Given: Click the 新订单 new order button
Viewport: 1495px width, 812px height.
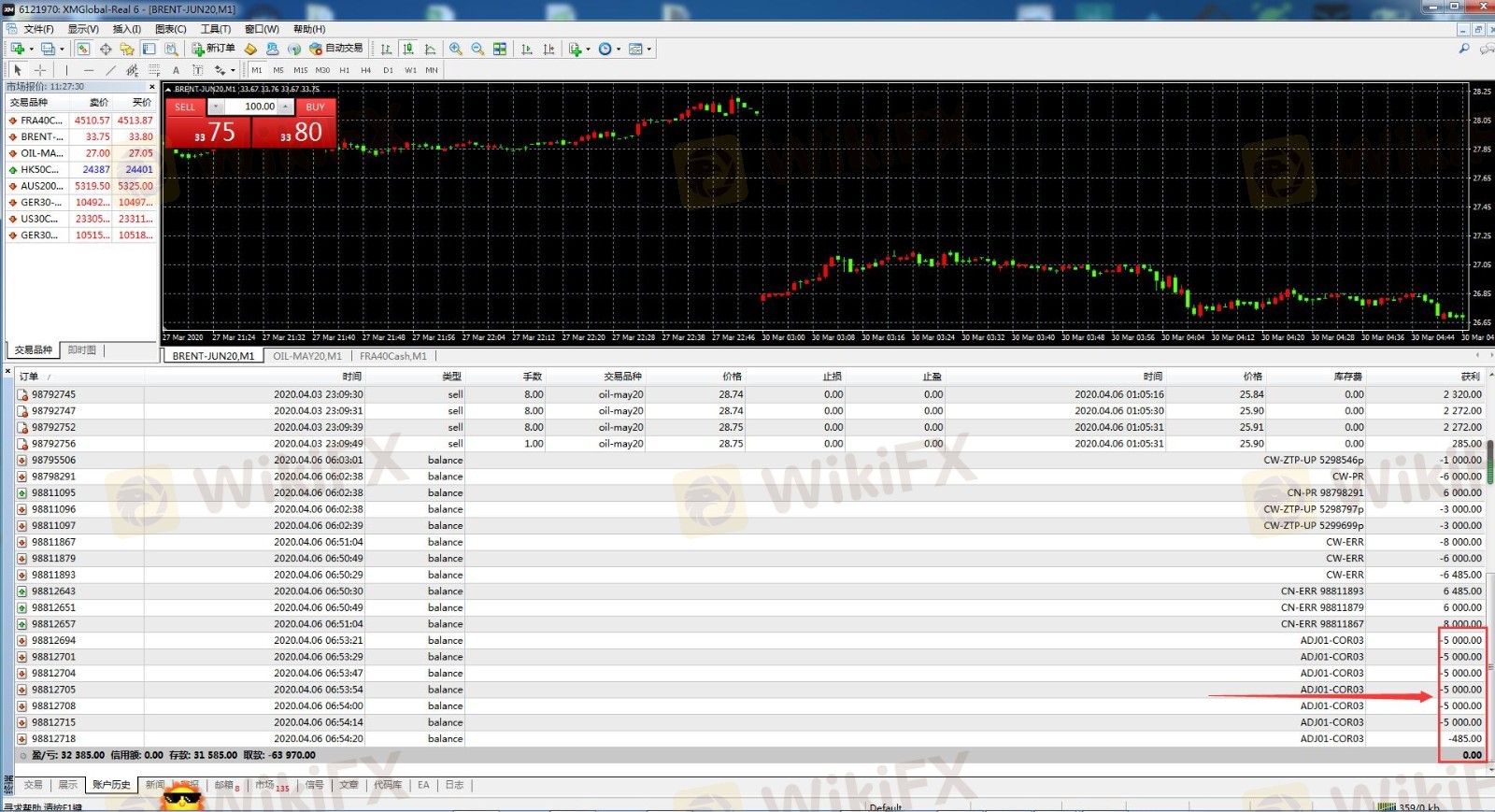Looking at the screenshot, I should coord(213,49).
